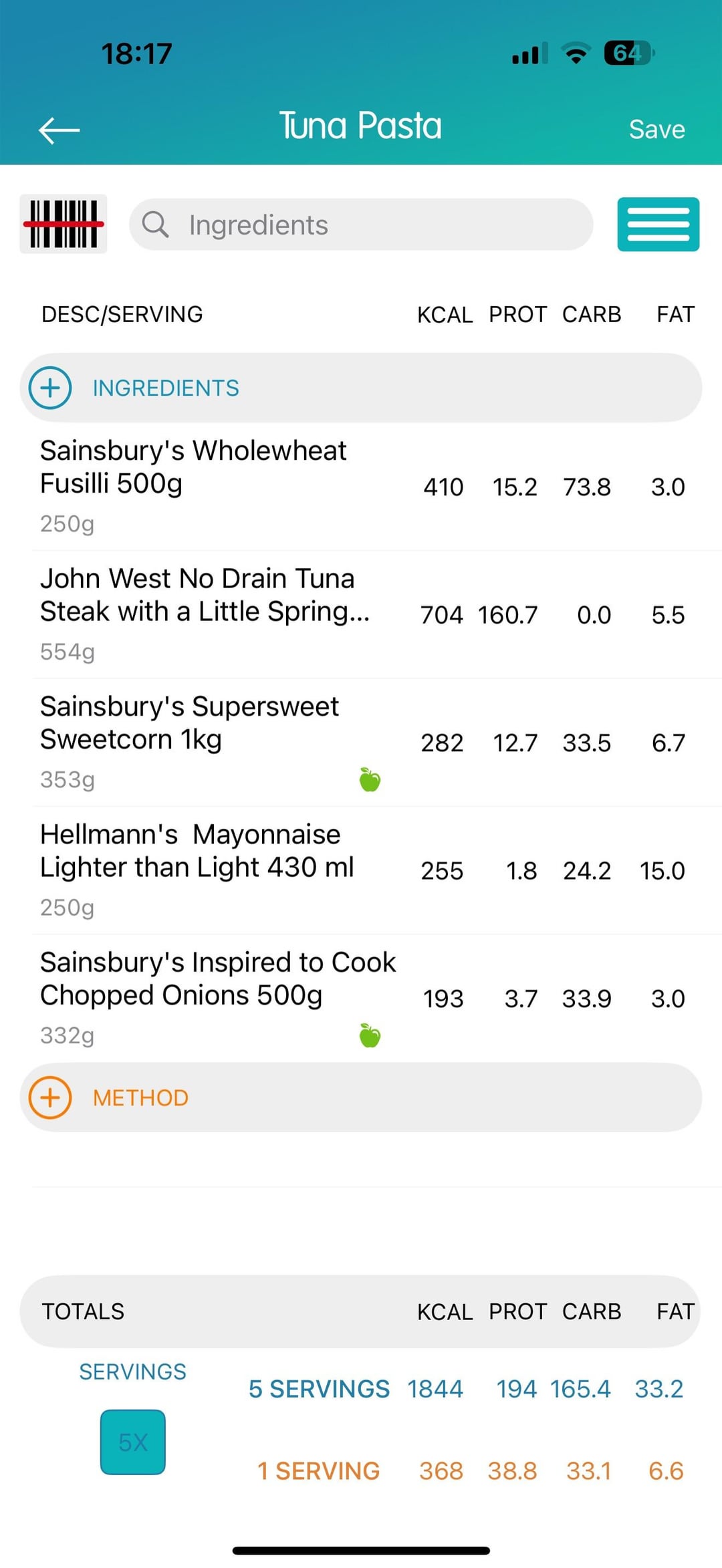The width and height of the screenshot is (722, 1568).
Task: Focus the Ingredients search field
Action: point(374,225)
